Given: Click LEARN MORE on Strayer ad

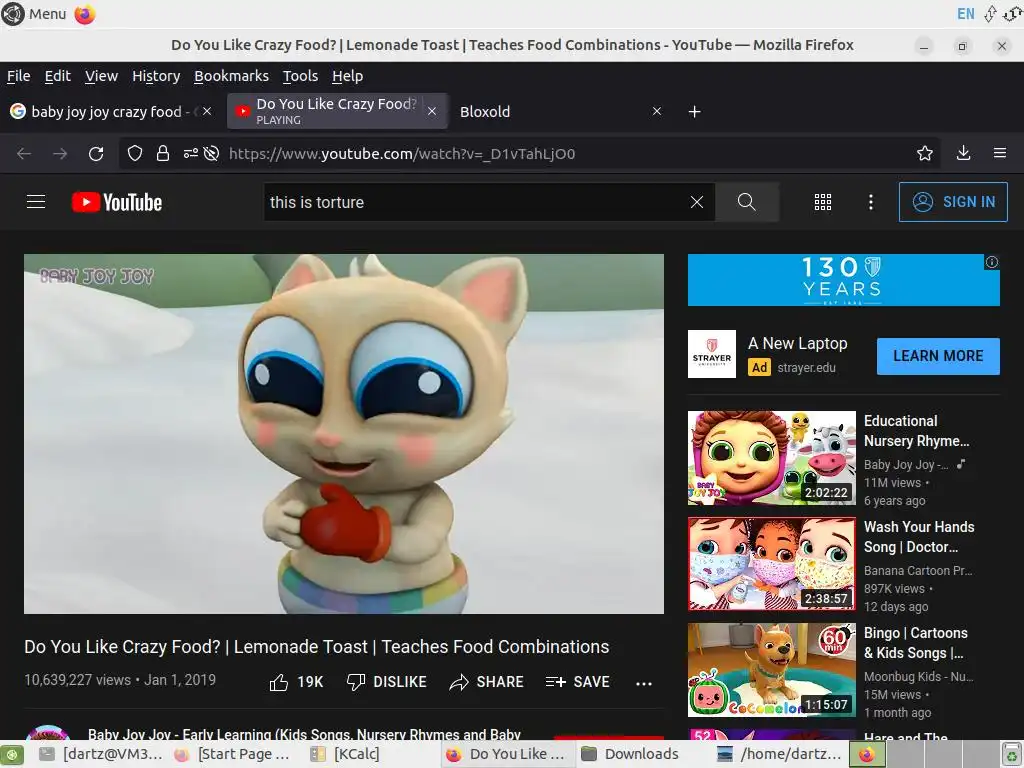Looking at the screenshot, I should point(938,356).
